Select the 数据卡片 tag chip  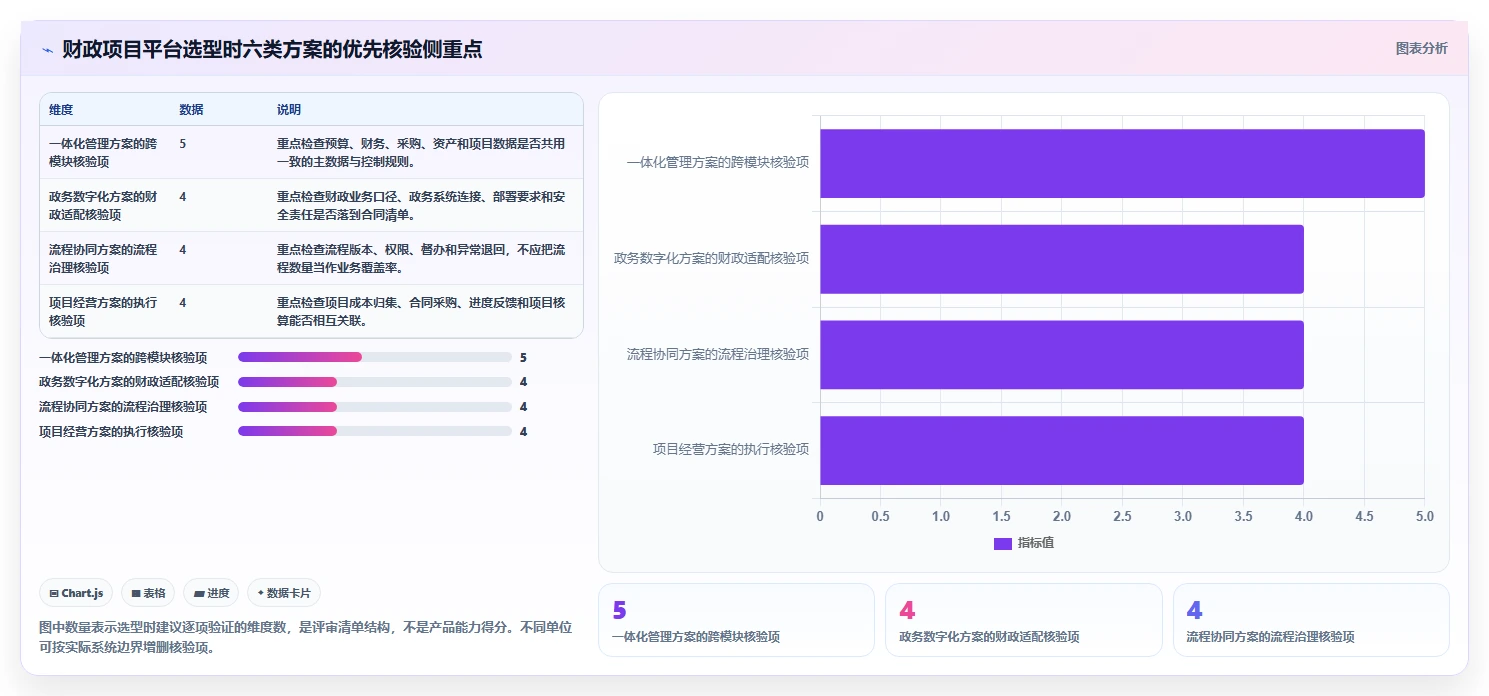284,593
